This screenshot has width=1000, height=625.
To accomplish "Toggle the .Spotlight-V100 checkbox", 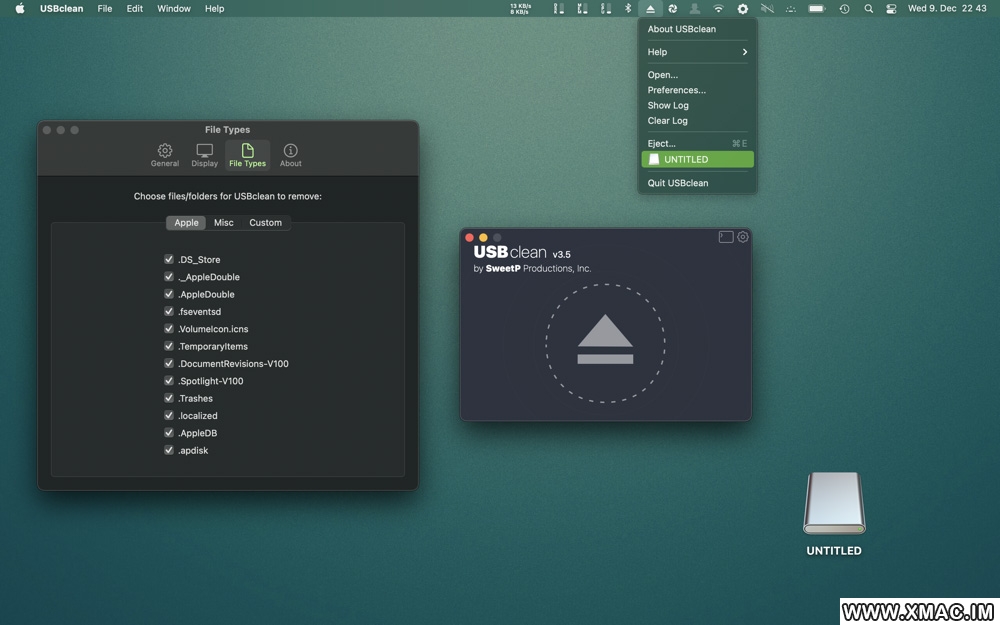I will click(169, 380).
